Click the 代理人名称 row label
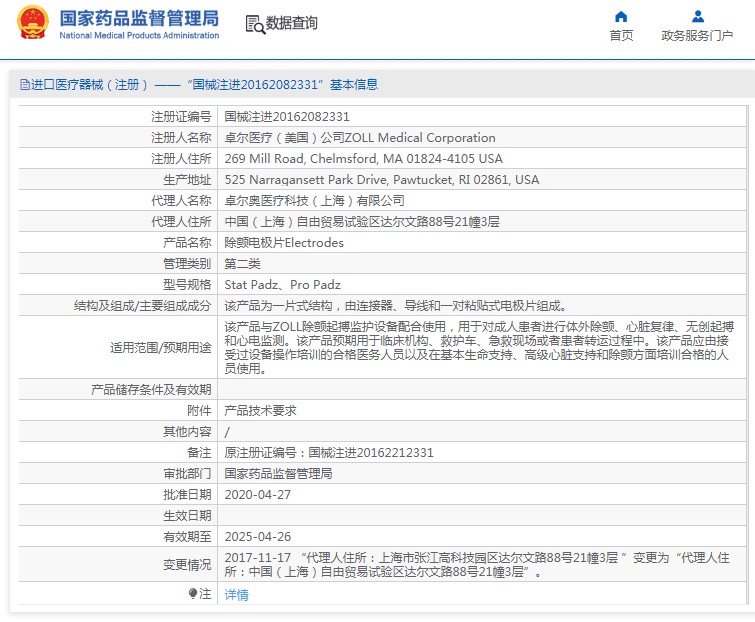 181,200
